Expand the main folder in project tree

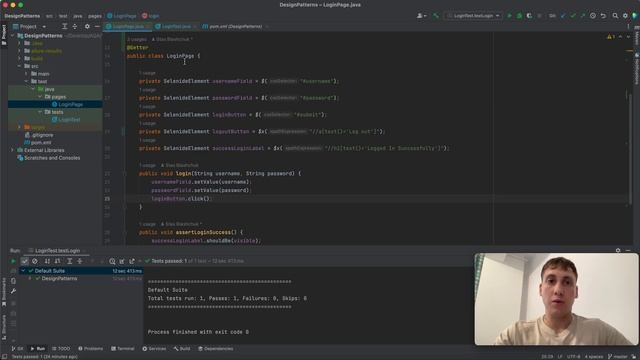(26, 74)
